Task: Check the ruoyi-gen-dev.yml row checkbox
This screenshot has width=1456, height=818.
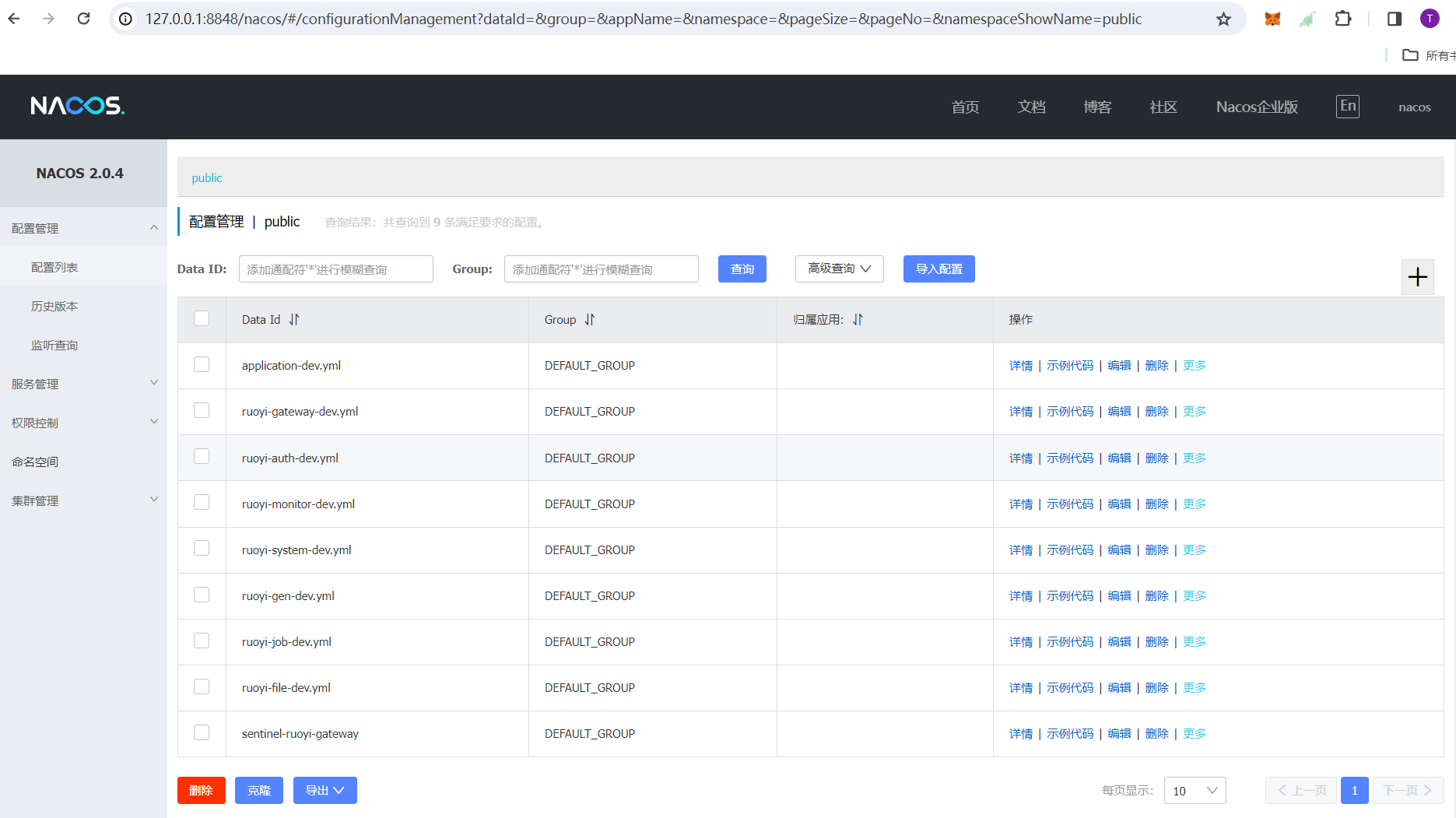Action: (202, 595)
